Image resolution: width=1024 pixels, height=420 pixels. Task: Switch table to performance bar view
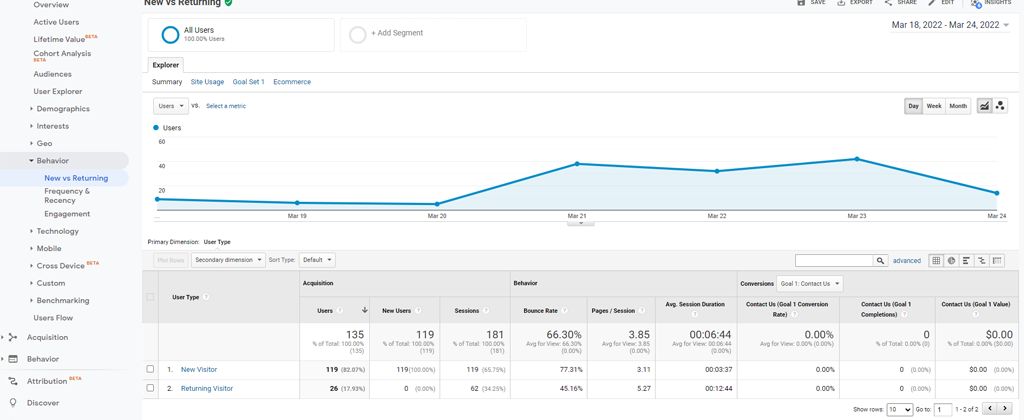(966, 260)
